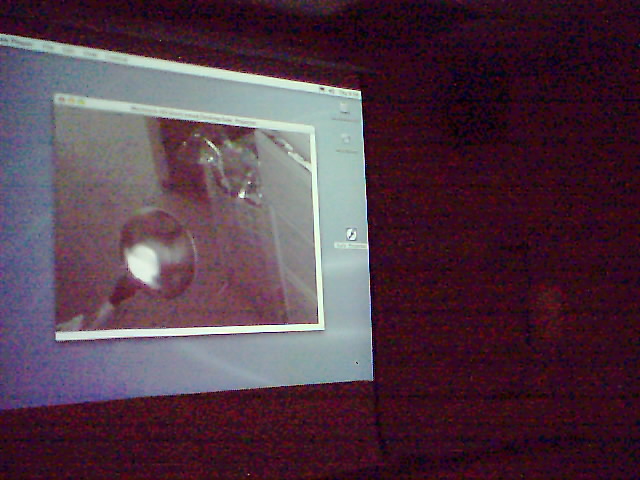640x480 pixels.
Task: Click the selected label under the round desktop icon
Action: point(351,245)
